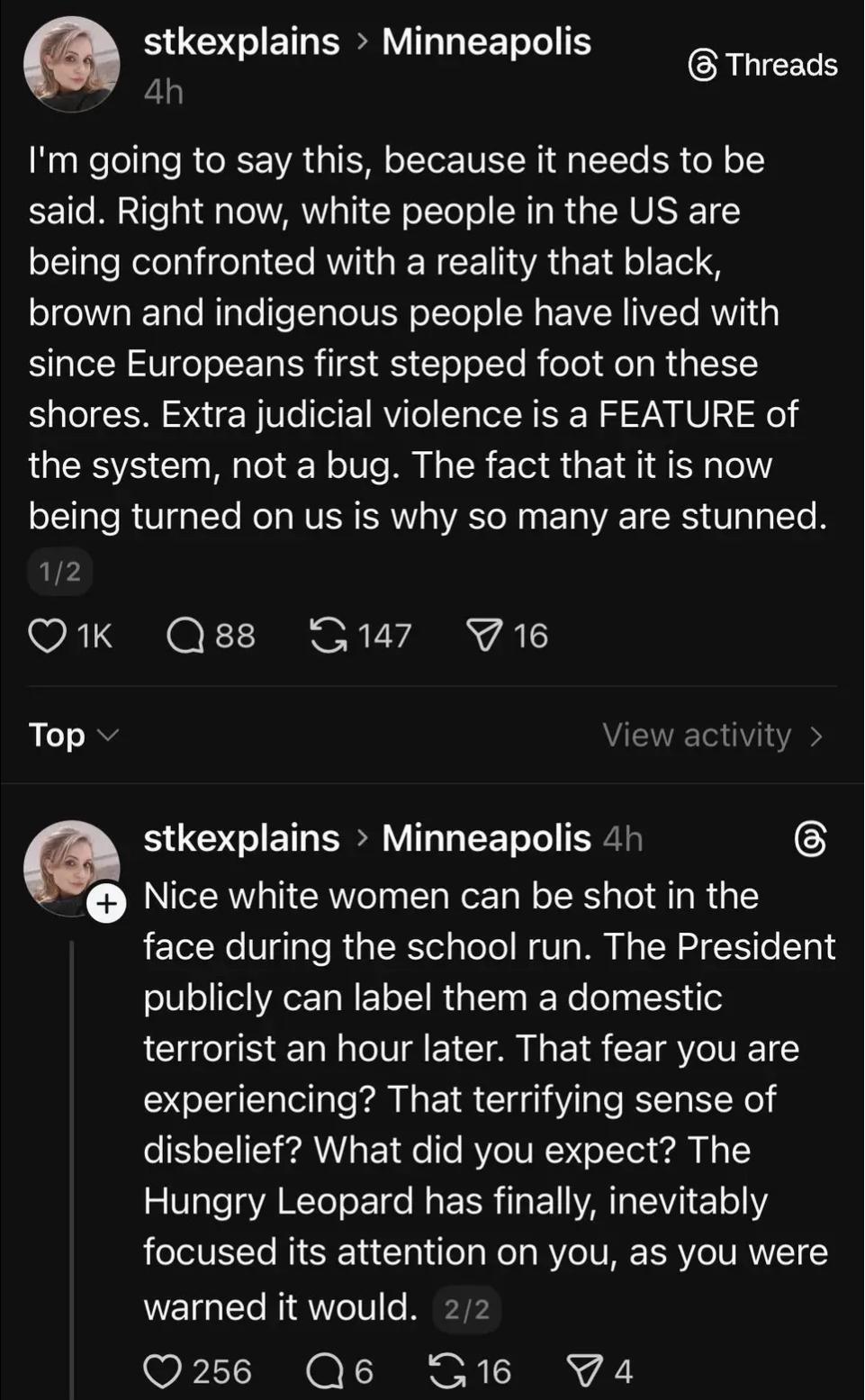Like the first post with heart icon

point(48,636)
